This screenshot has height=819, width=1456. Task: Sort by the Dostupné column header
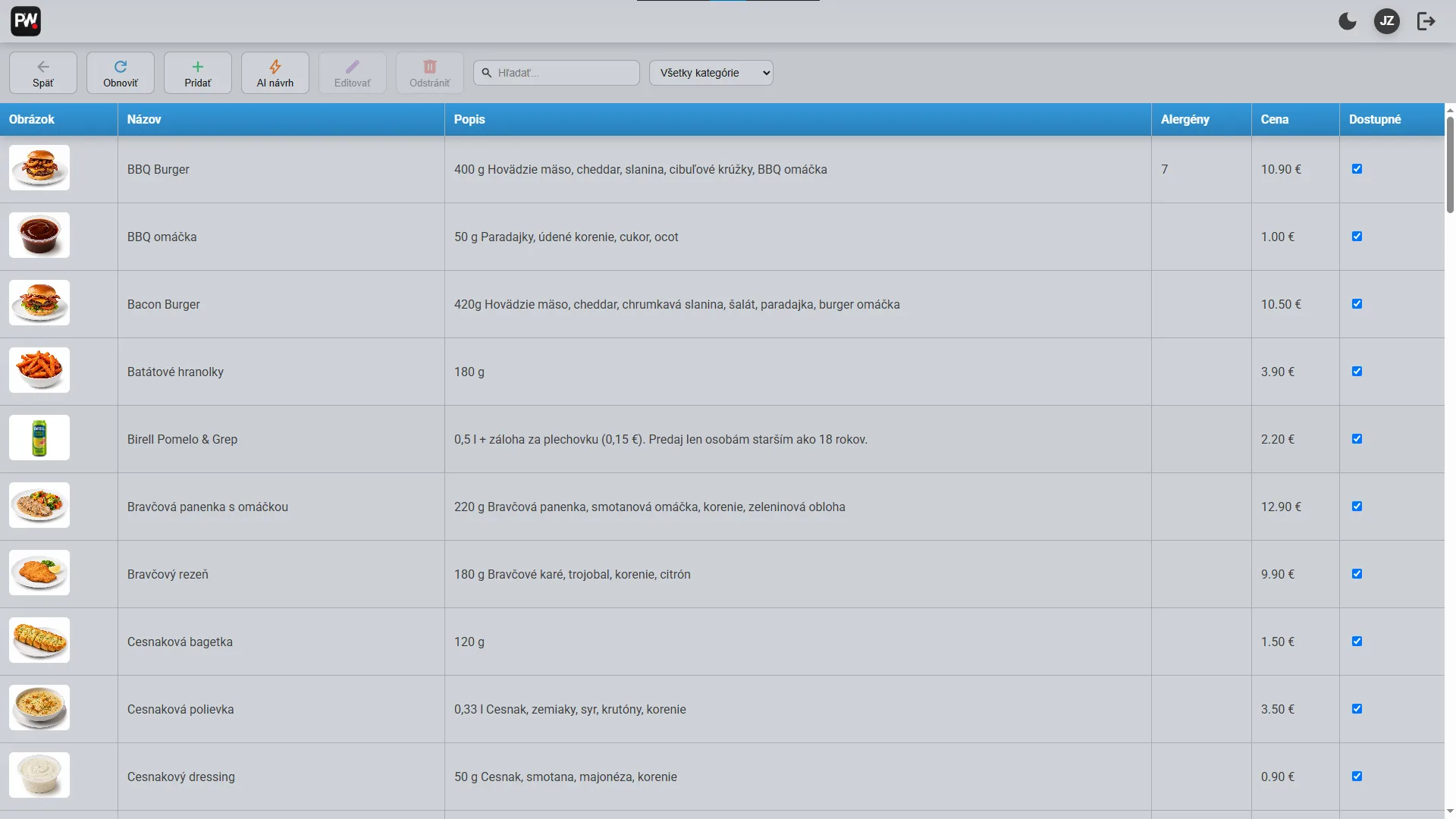click(1392, 119)
